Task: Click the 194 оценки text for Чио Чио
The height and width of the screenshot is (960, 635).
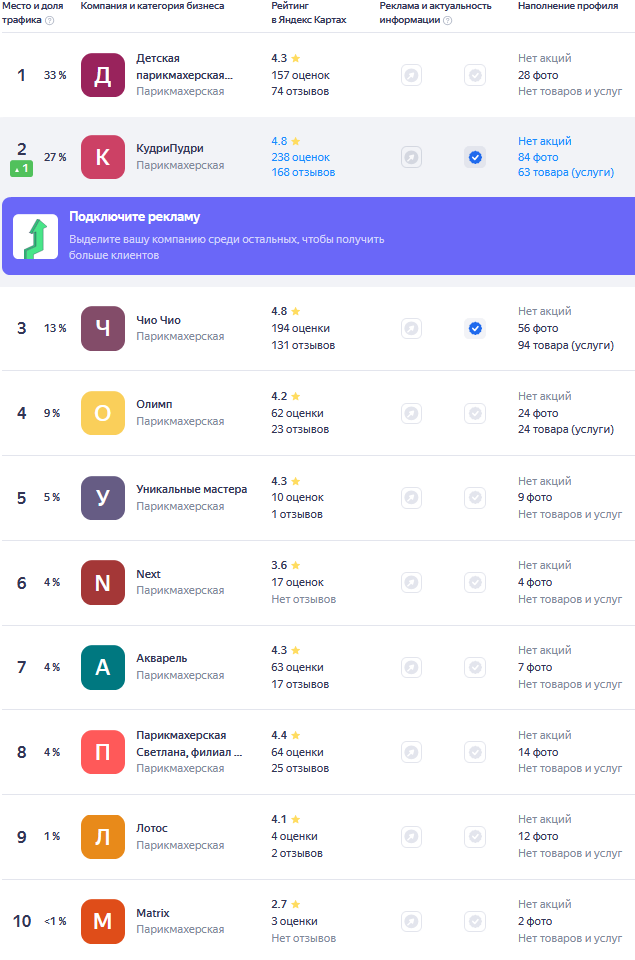Action: pos(301,329)
